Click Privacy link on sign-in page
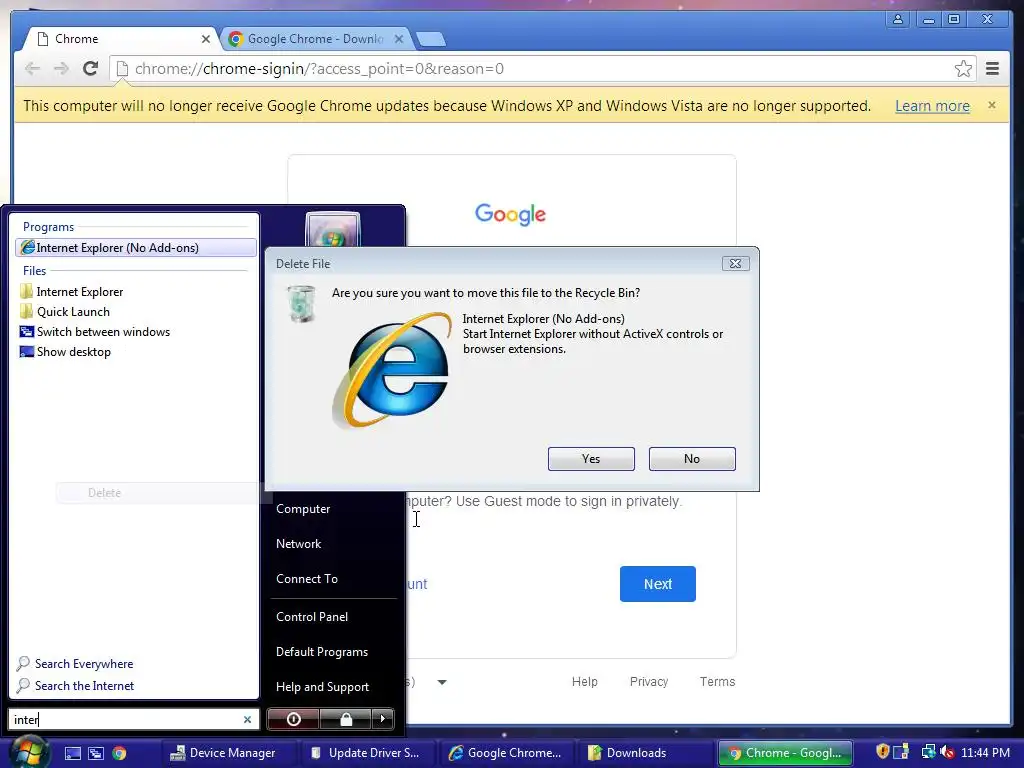The image size is (1024, 768). coord(648,681)
